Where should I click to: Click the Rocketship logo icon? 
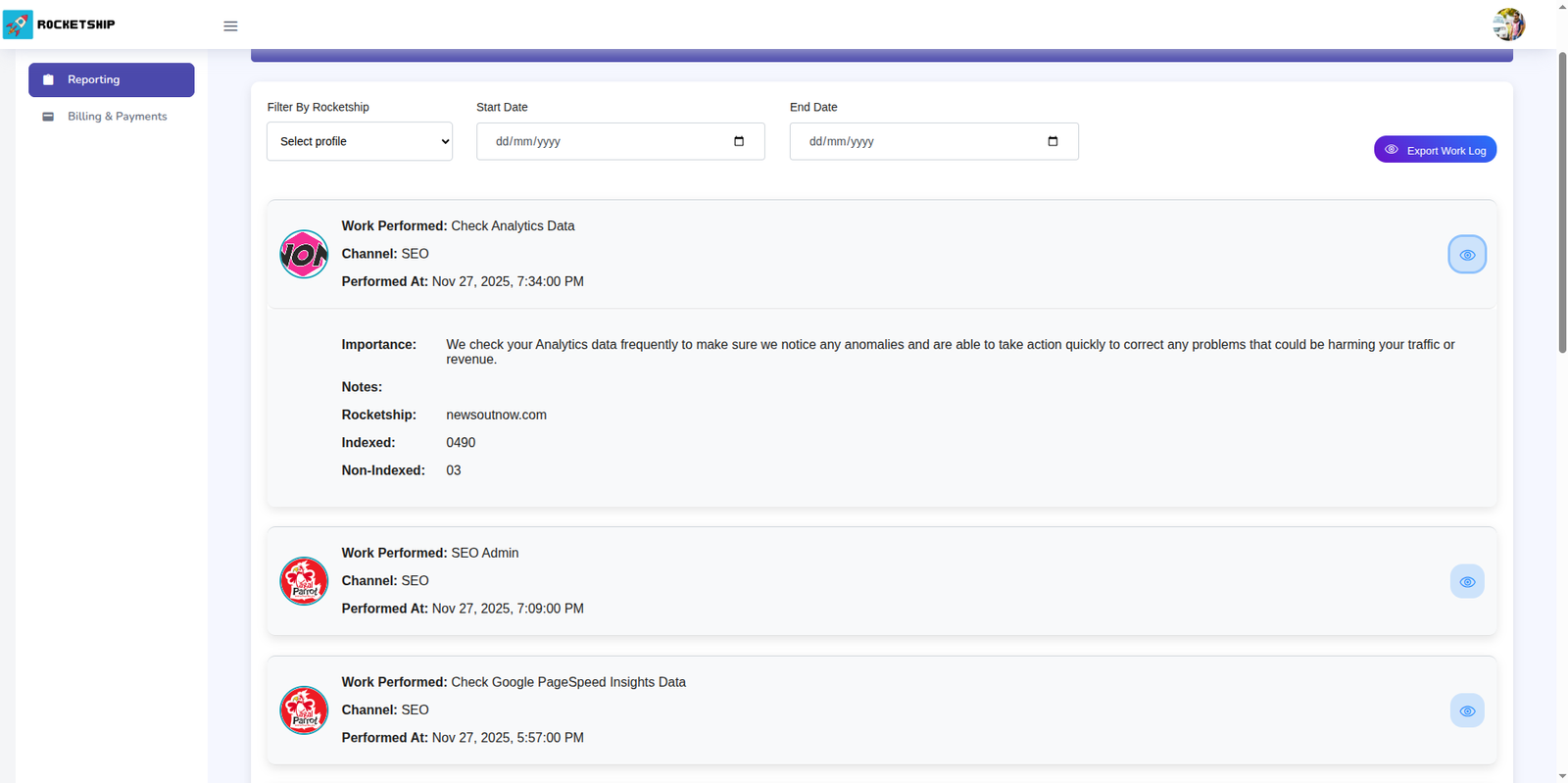click(x=18, y=24)
